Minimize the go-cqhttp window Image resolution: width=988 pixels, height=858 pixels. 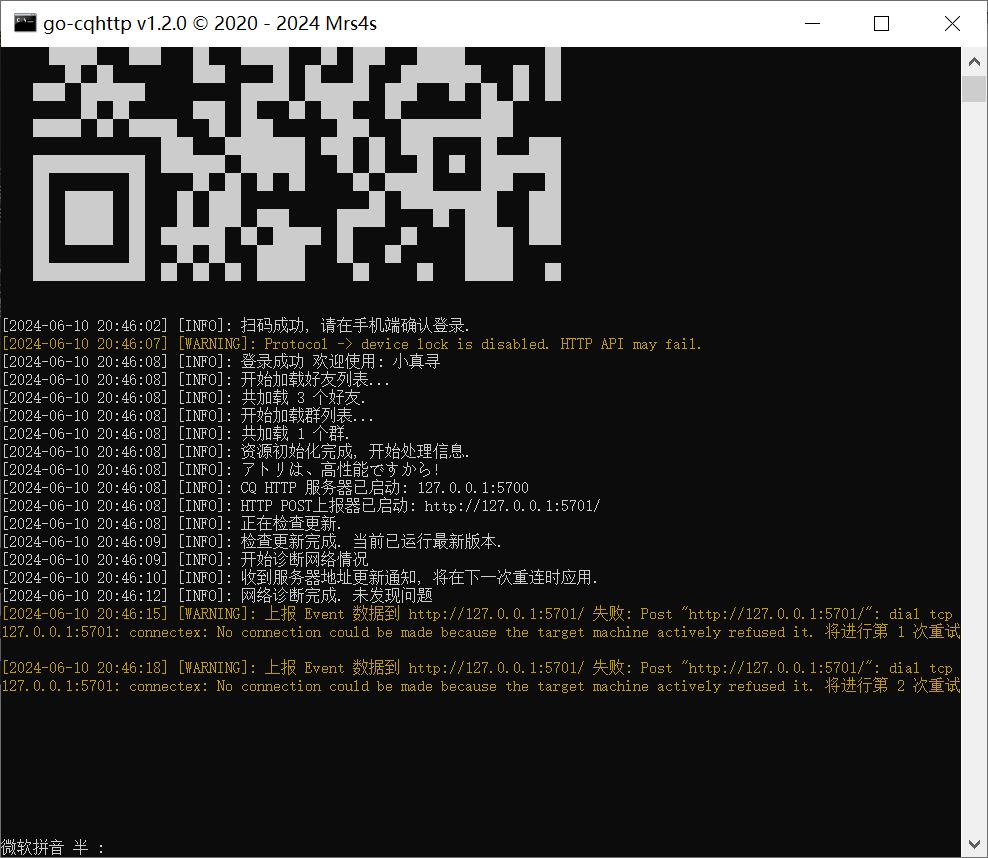click(x=813, y=23)
